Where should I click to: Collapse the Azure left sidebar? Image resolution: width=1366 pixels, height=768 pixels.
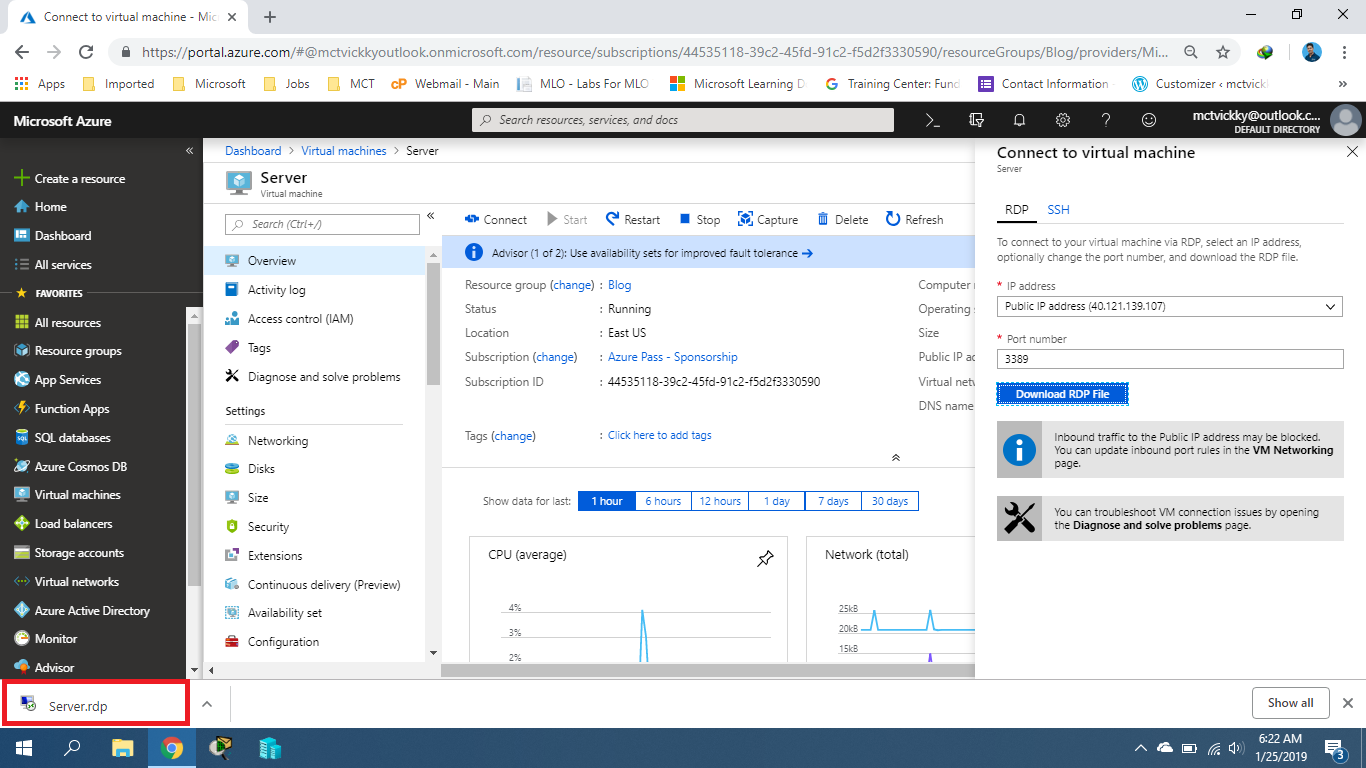[189, 151]
